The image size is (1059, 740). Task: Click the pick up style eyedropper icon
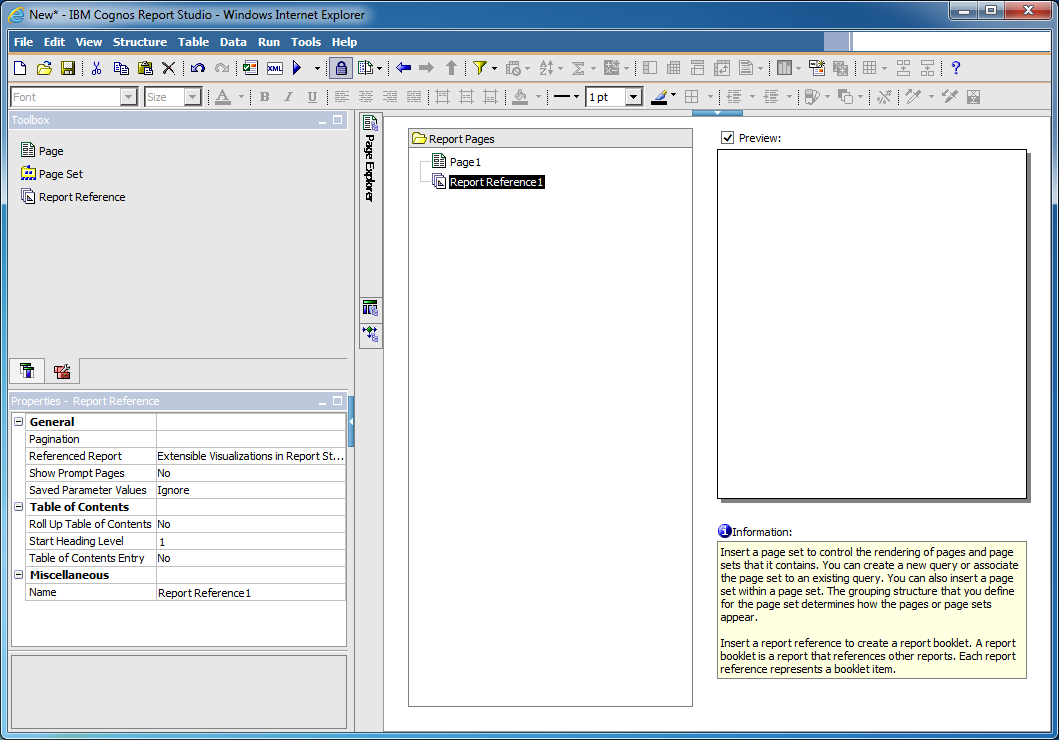point(913,97)
